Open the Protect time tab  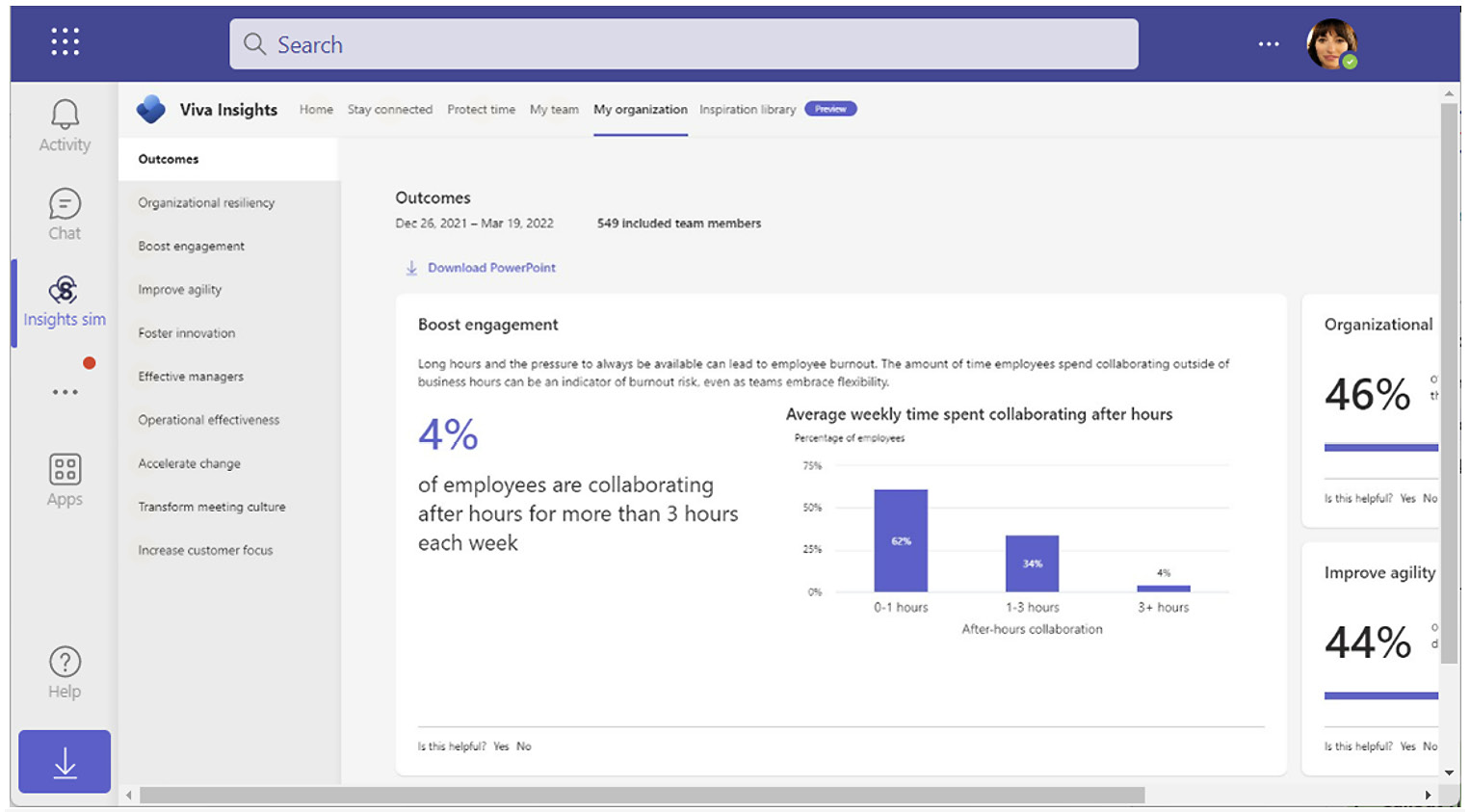(481, 110)
